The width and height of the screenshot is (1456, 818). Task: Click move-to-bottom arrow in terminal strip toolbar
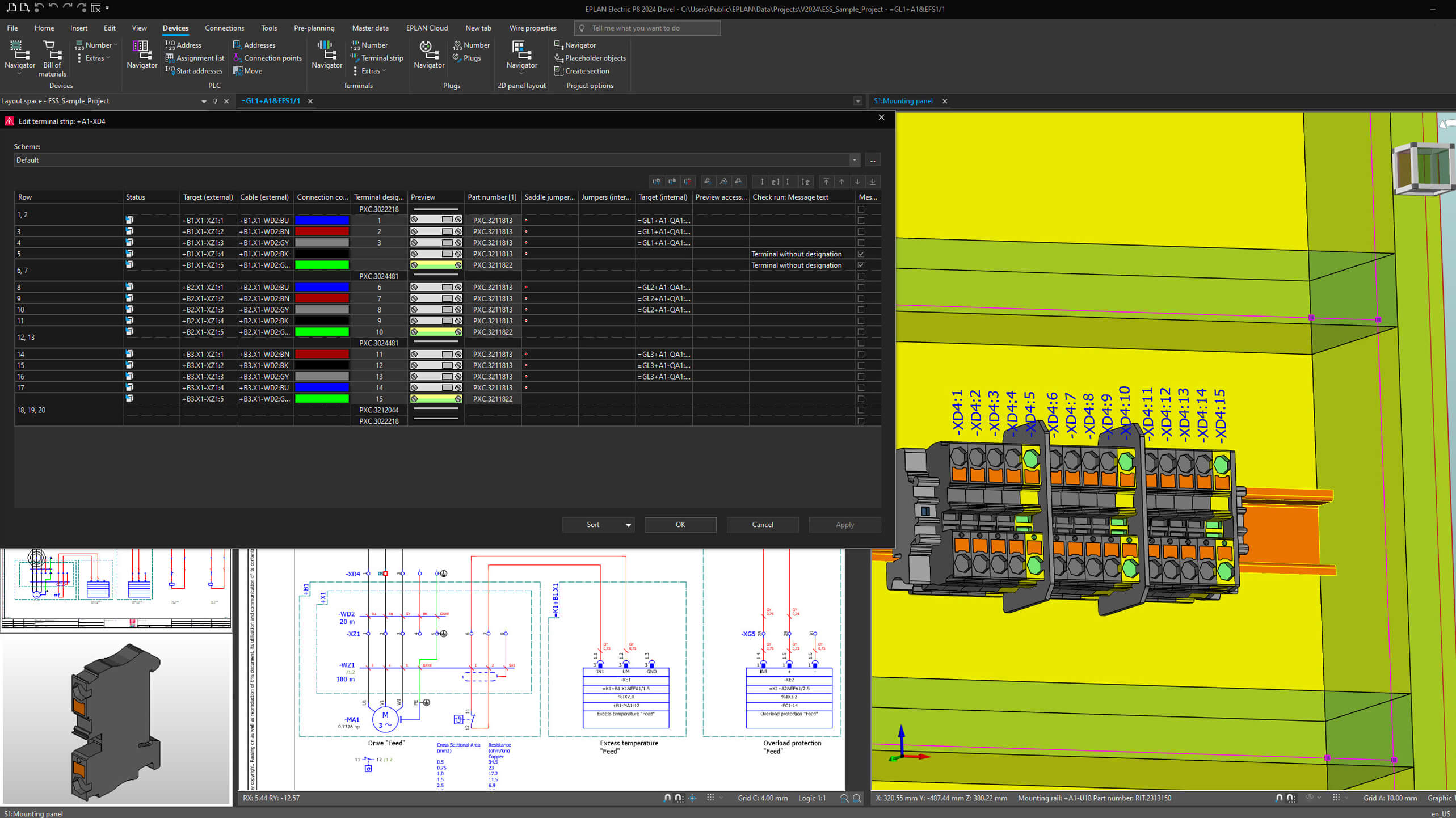[x=873, y=182]
